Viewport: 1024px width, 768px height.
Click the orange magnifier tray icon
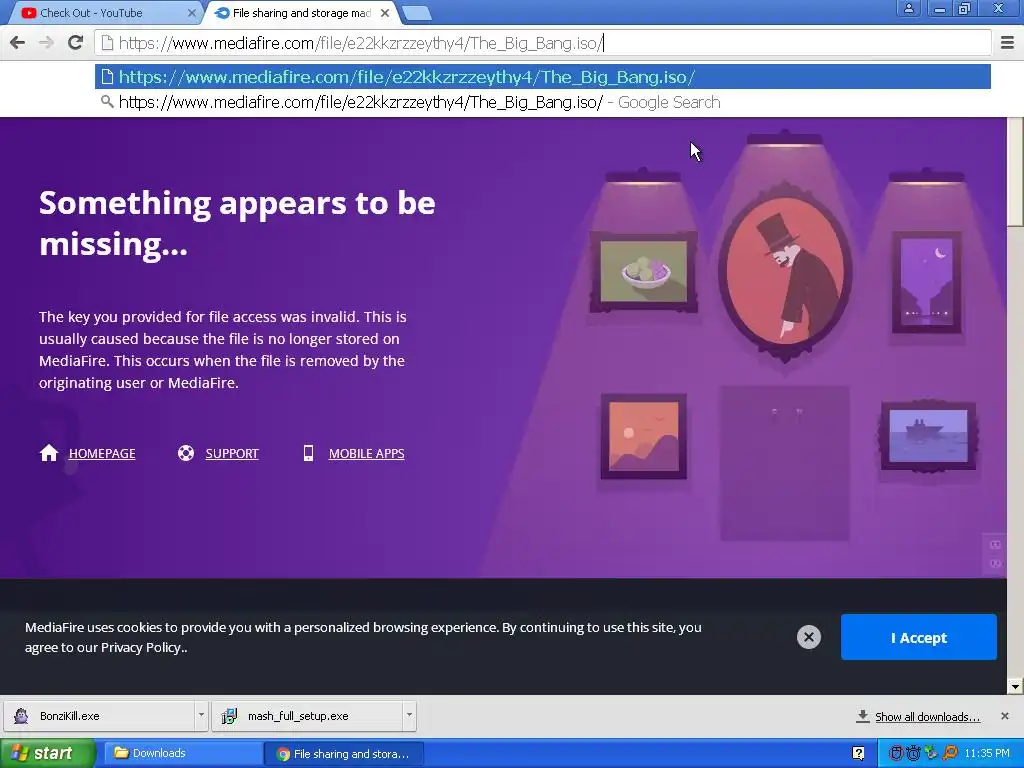[950, 753]
